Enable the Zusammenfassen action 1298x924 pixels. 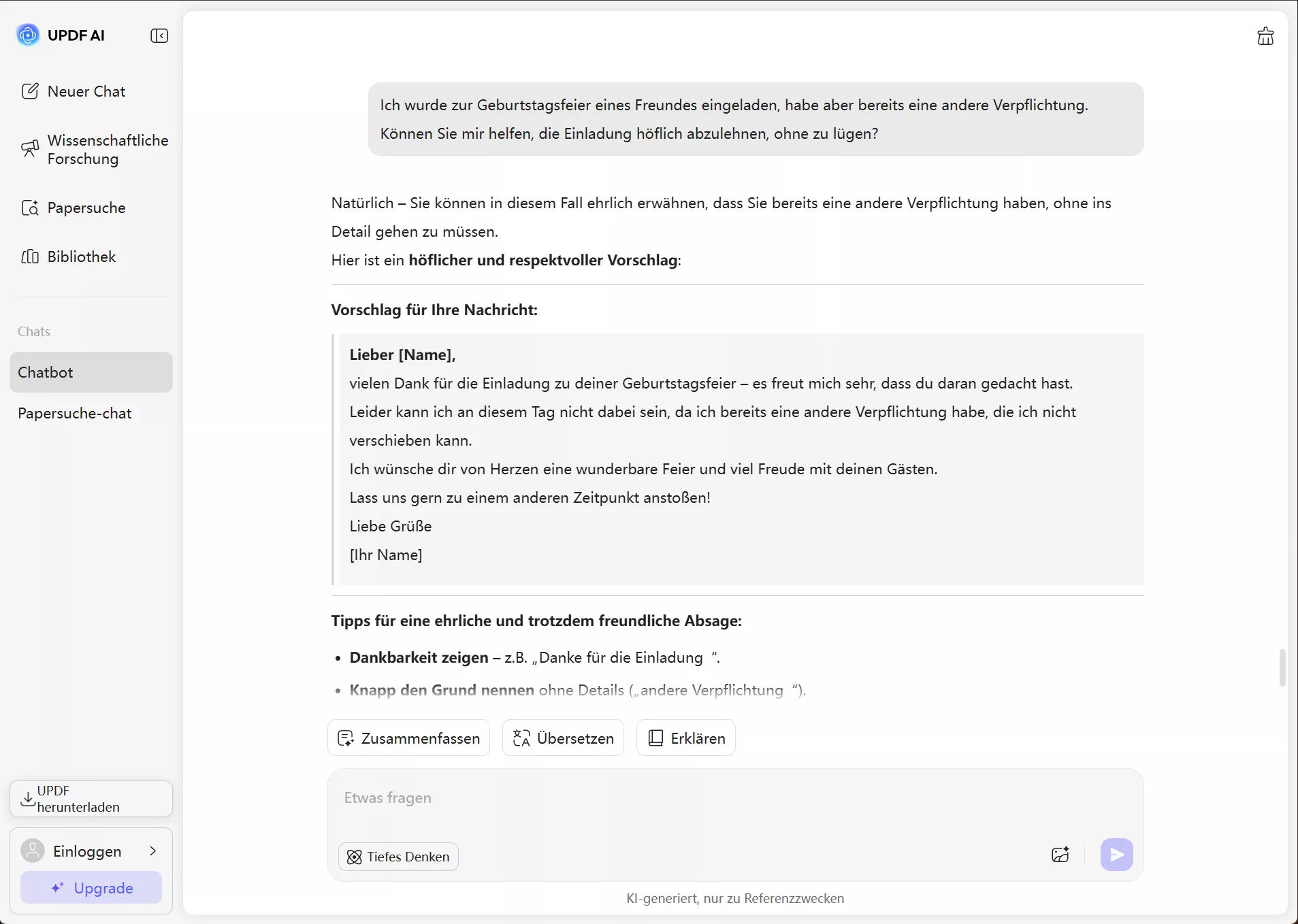coord(408,738)
